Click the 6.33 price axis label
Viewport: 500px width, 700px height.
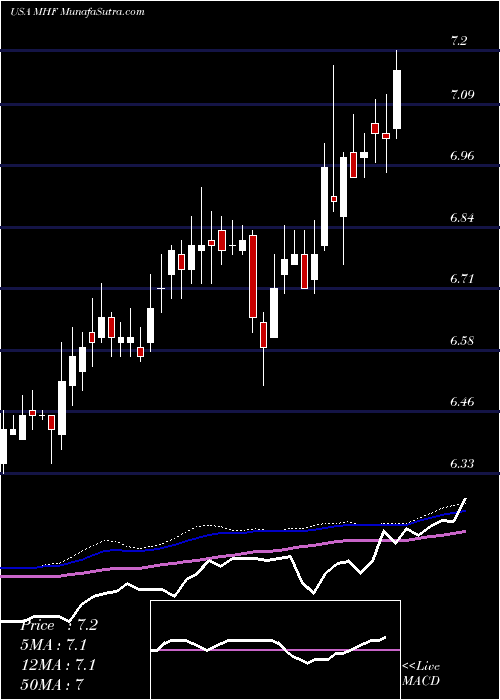point(463,464)
